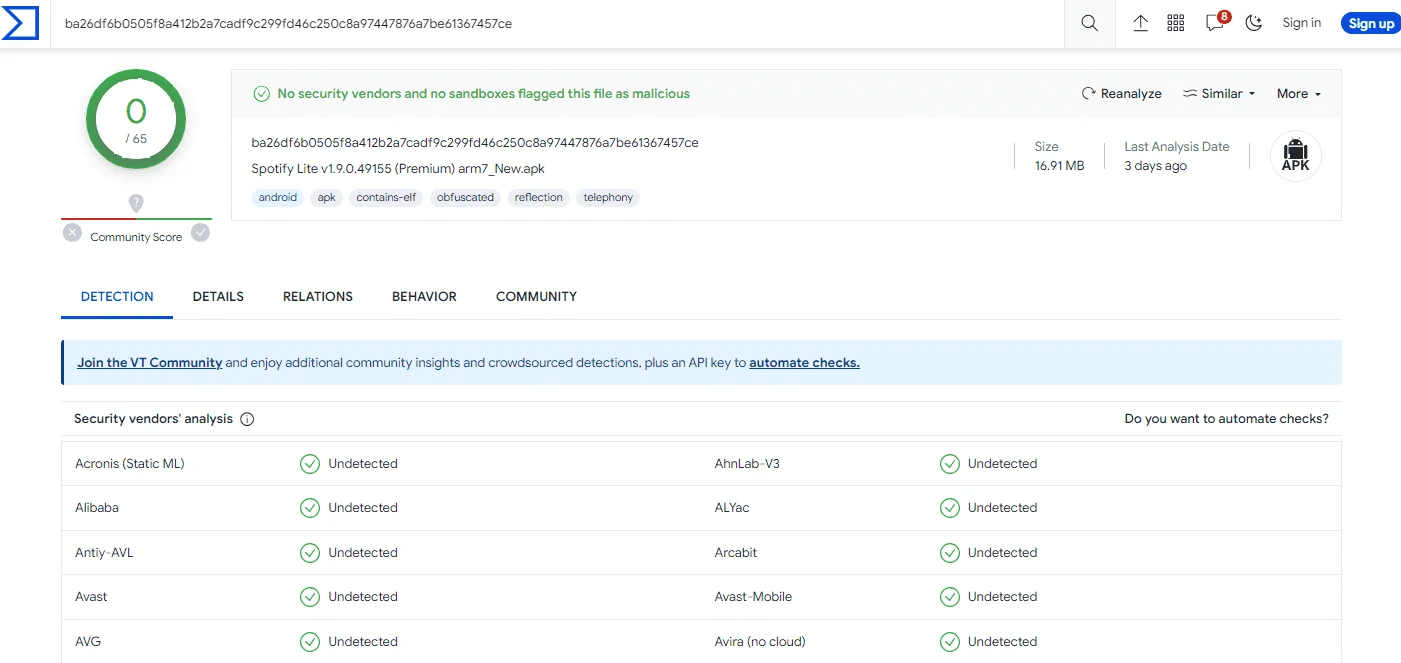Switch to the DETAILS tab
Viewport: 1401px width, 663px height.
pos(218,297)
